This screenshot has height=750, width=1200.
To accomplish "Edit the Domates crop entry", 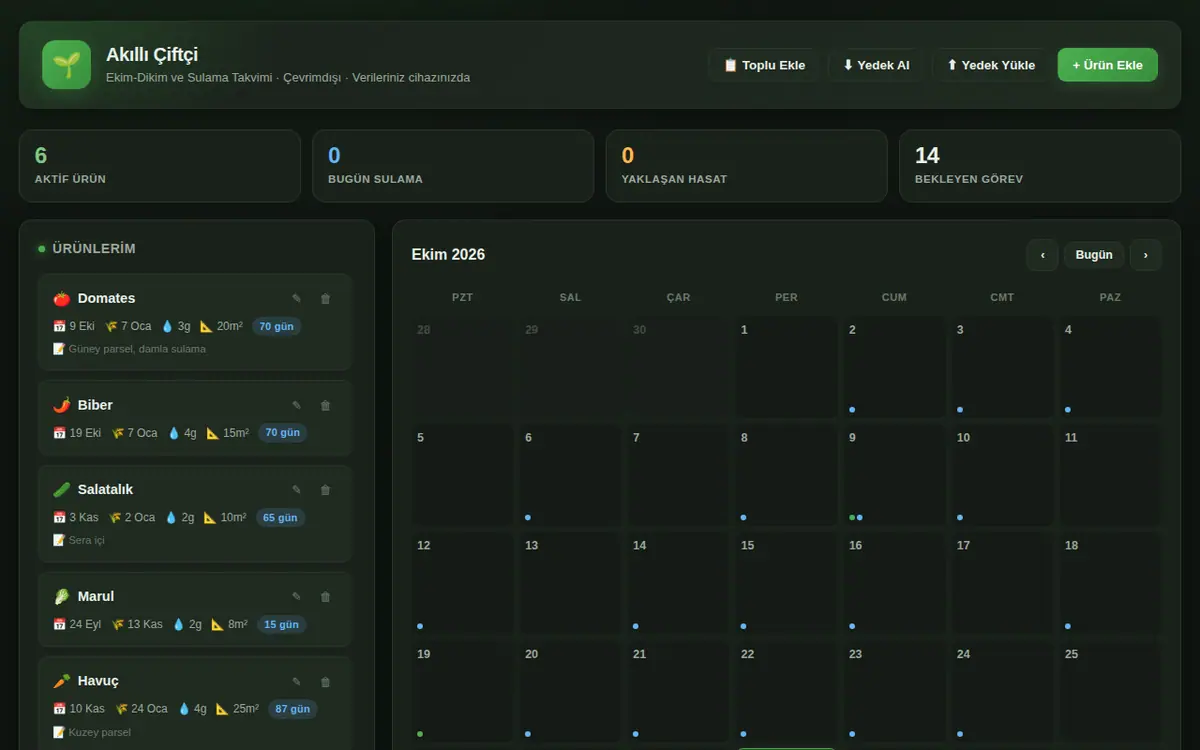I will (296, 298).
